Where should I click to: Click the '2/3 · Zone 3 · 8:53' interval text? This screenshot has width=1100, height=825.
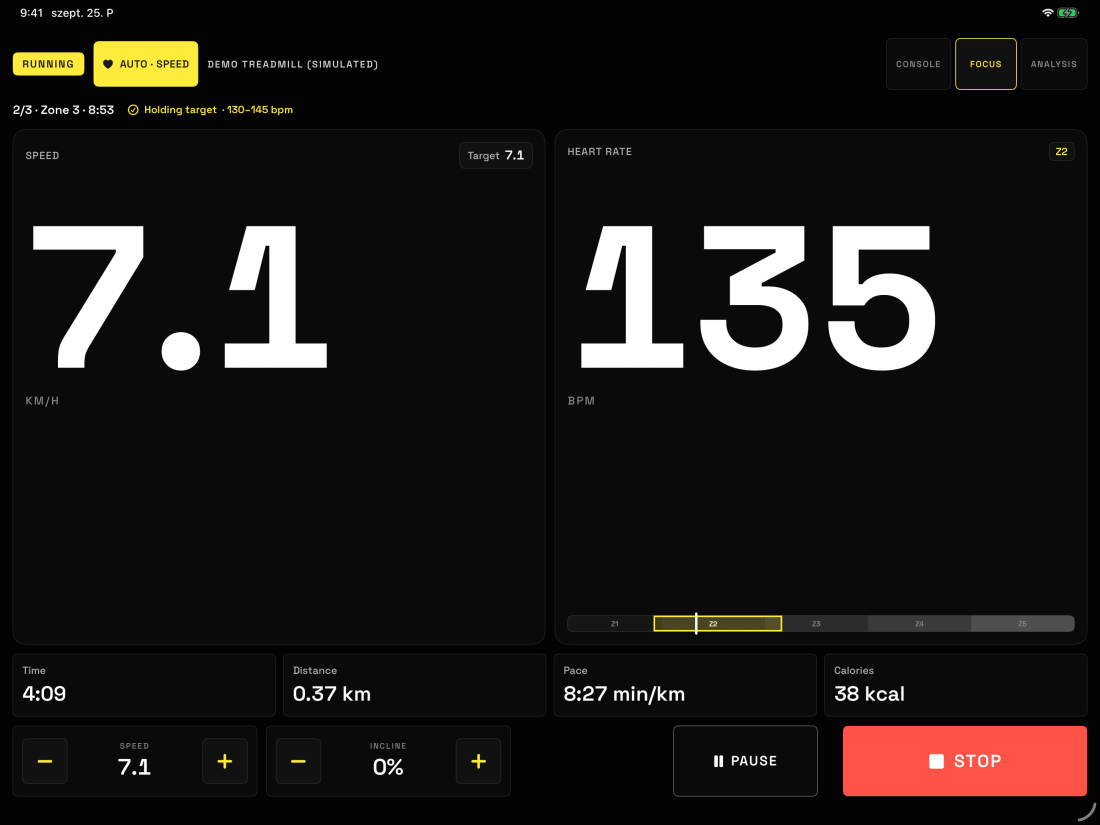click(63, 110)
